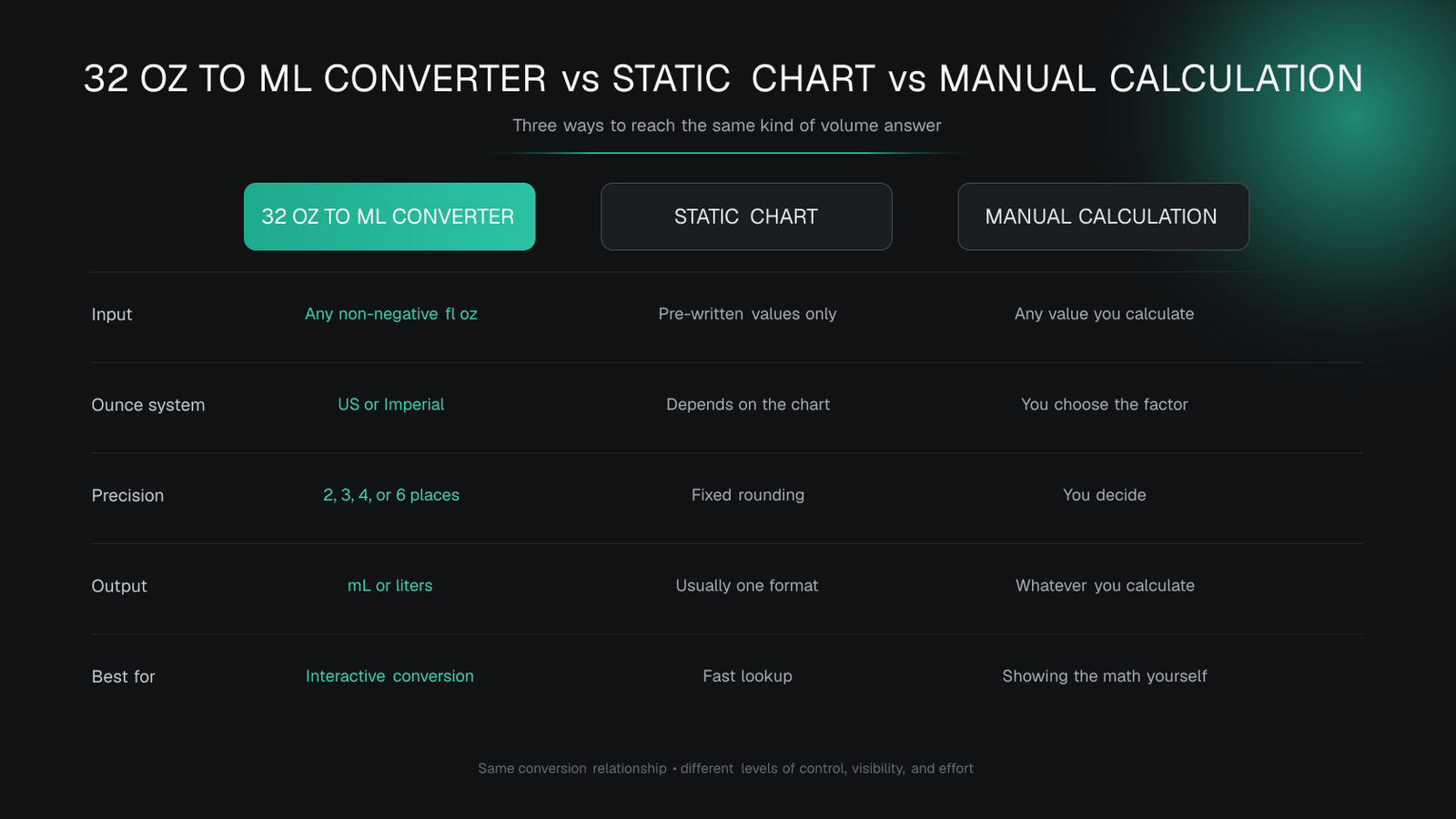This screenshot has height=819, width=1456.
Task: Select the 32 OZ TO ML CONVERTER header card
Action: point(389,217)
